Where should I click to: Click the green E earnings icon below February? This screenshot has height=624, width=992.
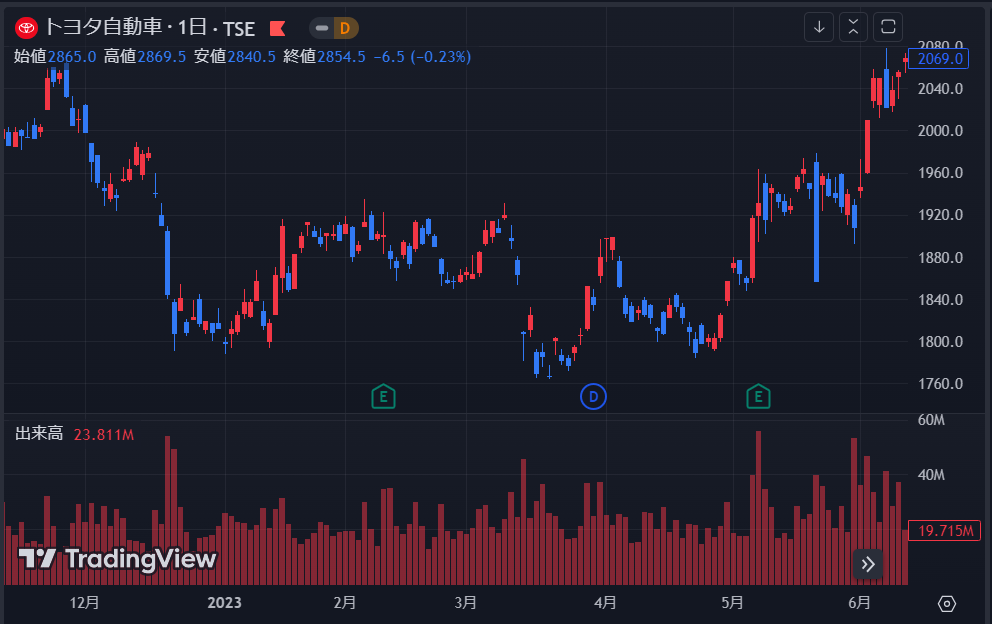point(383,396)
